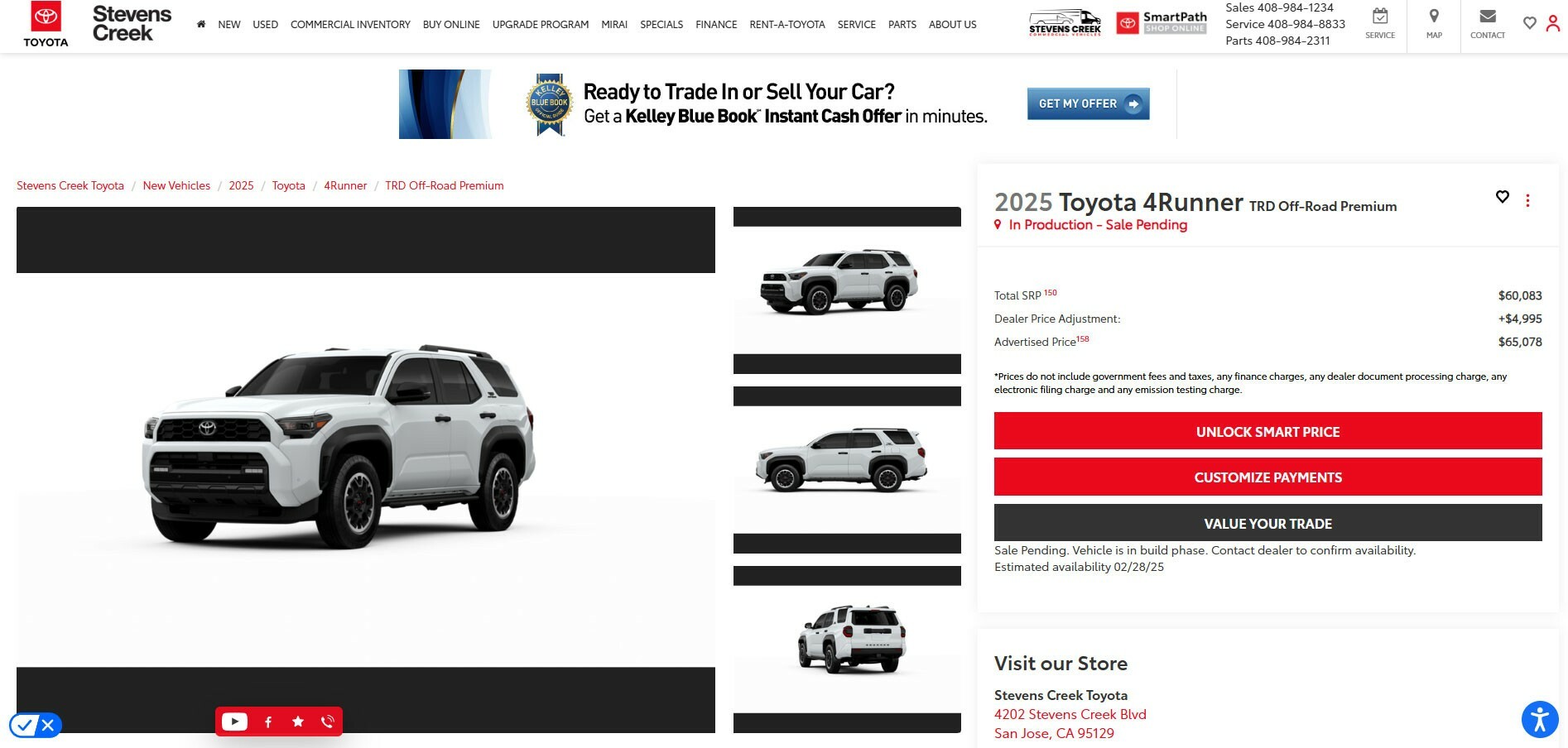Screen dimensions: 1568x748
Task: Click the home icon in navigation bar
Action: pos(201,24)
